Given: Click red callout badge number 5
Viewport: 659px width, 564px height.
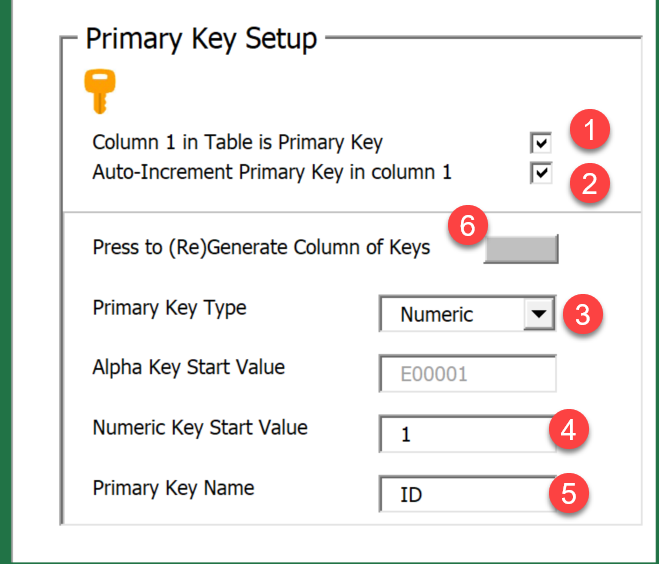Looking at the screenshot, I should (x=571, y=493).
